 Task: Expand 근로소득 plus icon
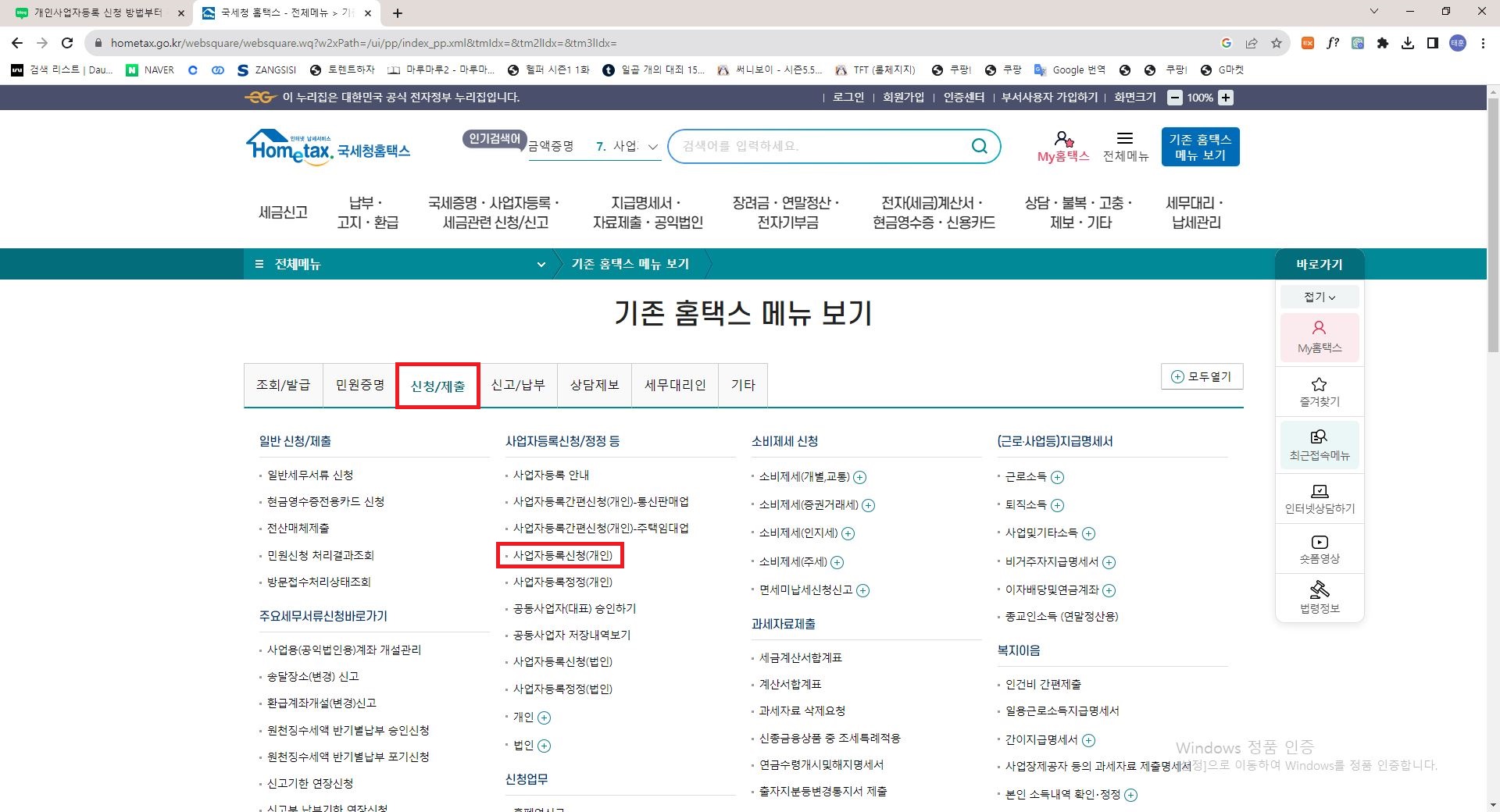[x=1058, y=477]
